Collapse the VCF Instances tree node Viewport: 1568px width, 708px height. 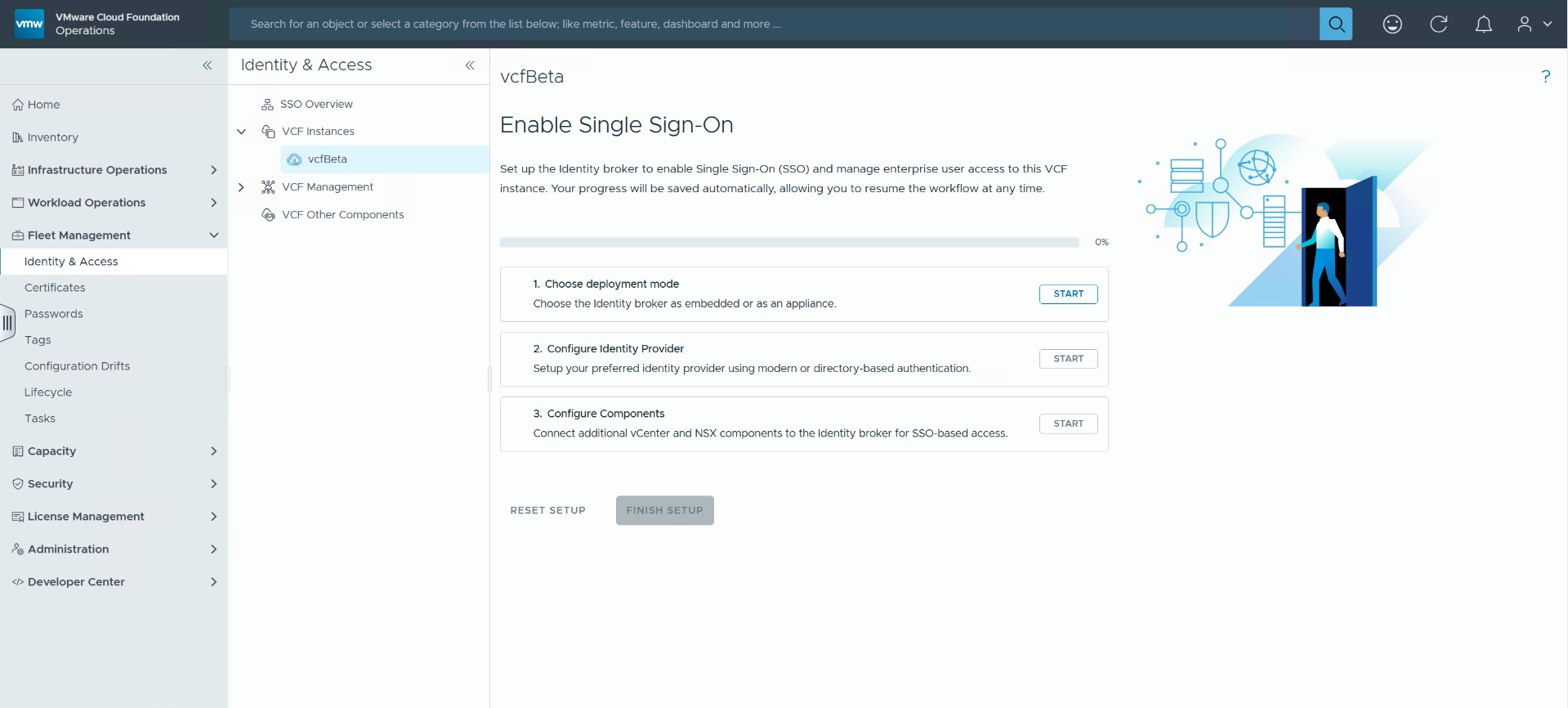pos(241,132)
